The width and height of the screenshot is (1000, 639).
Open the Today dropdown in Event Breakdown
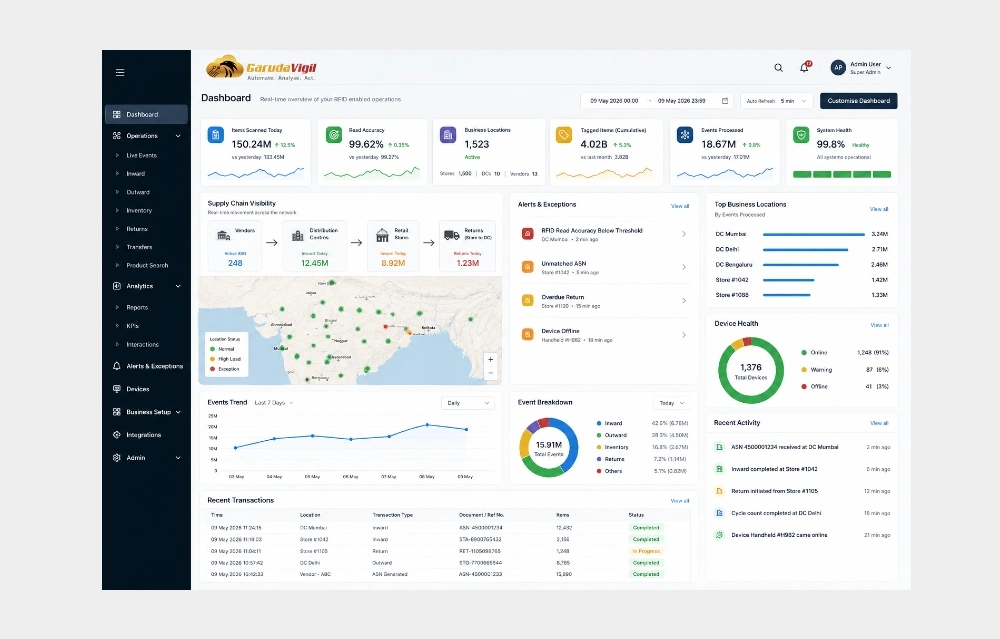[672, 403]
